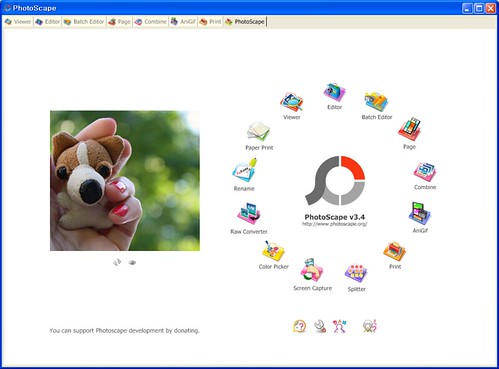Viewport: 499px width, 369px height.
Task: Switch to the AniGif tab in top bar
Action: pos(183,22)
